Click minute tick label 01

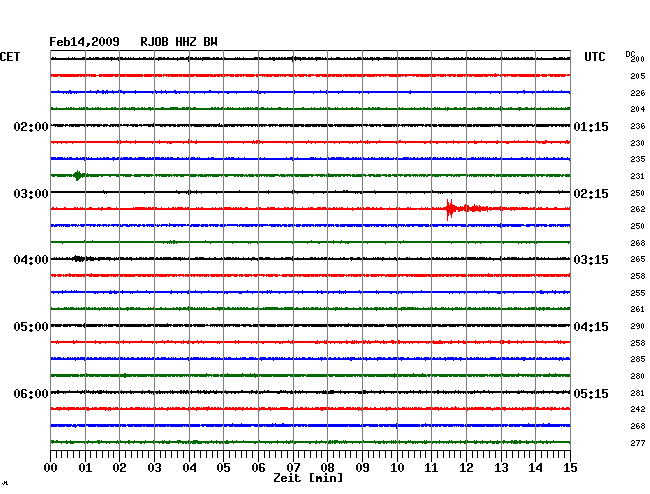click(85, 468)
